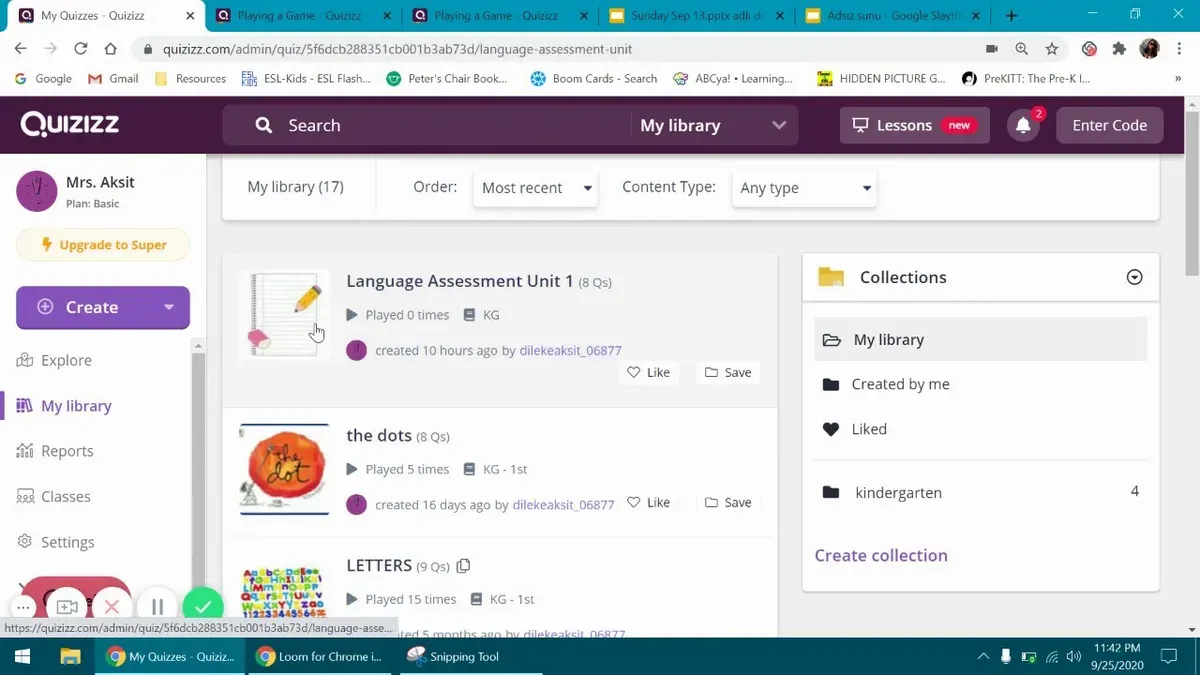
Task: Open File Explorer from the taskbar
Action: pyautogui.click(x=70, y=656)
